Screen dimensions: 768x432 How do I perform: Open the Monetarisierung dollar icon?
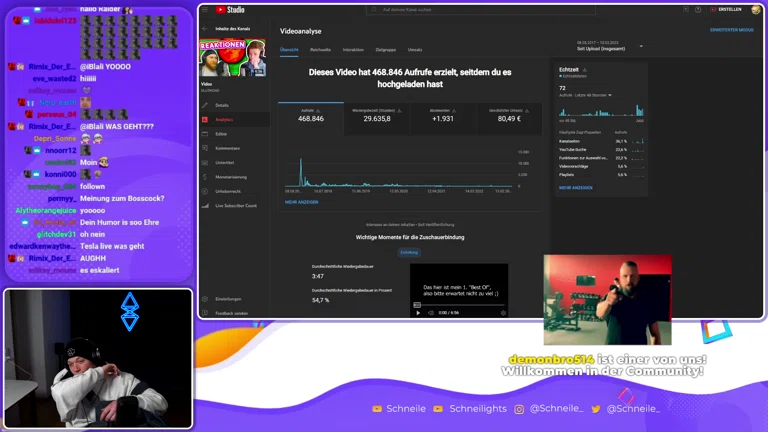[x=205, y=177]
